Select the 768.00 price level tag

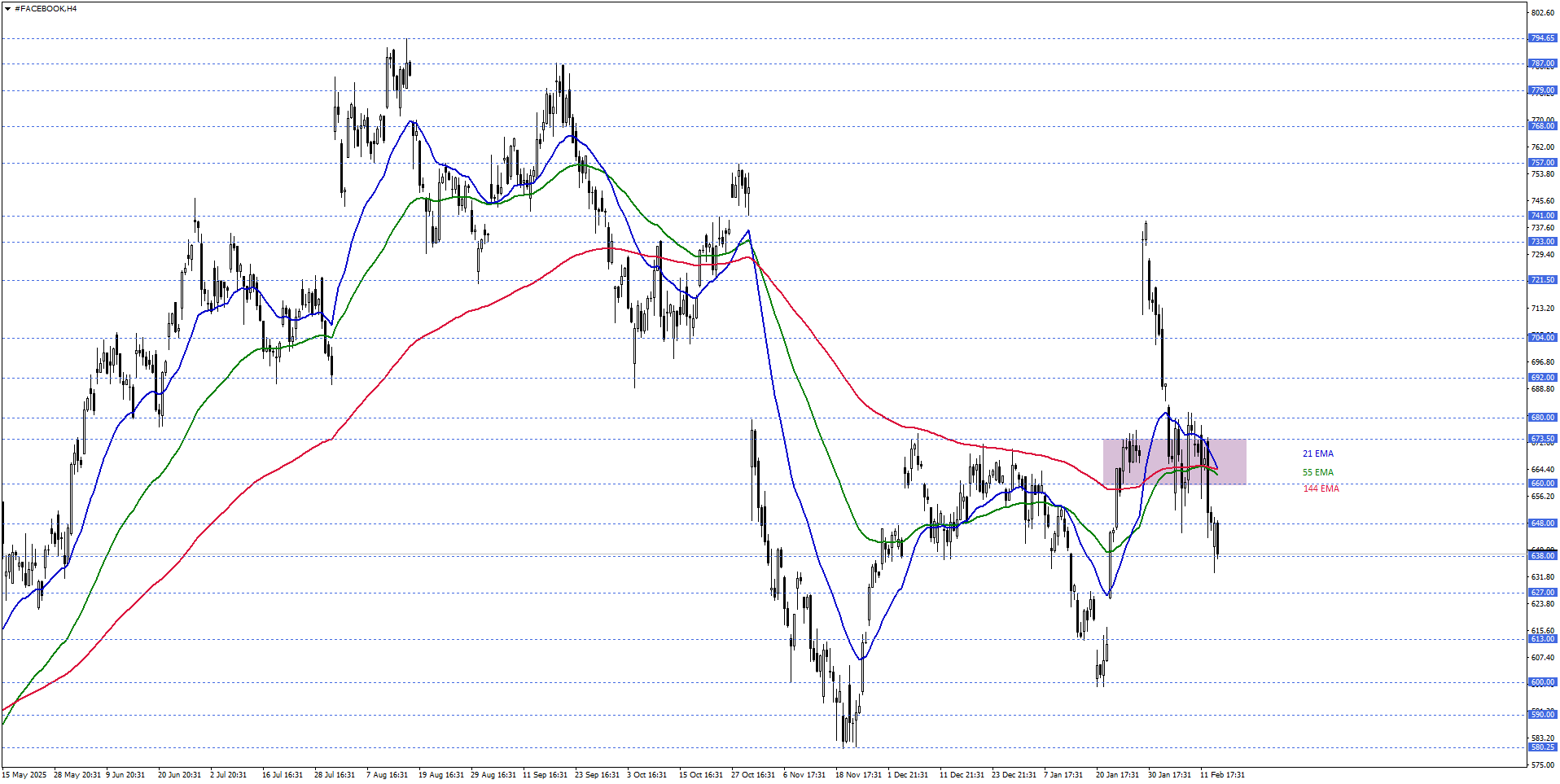click(1542, 126)
